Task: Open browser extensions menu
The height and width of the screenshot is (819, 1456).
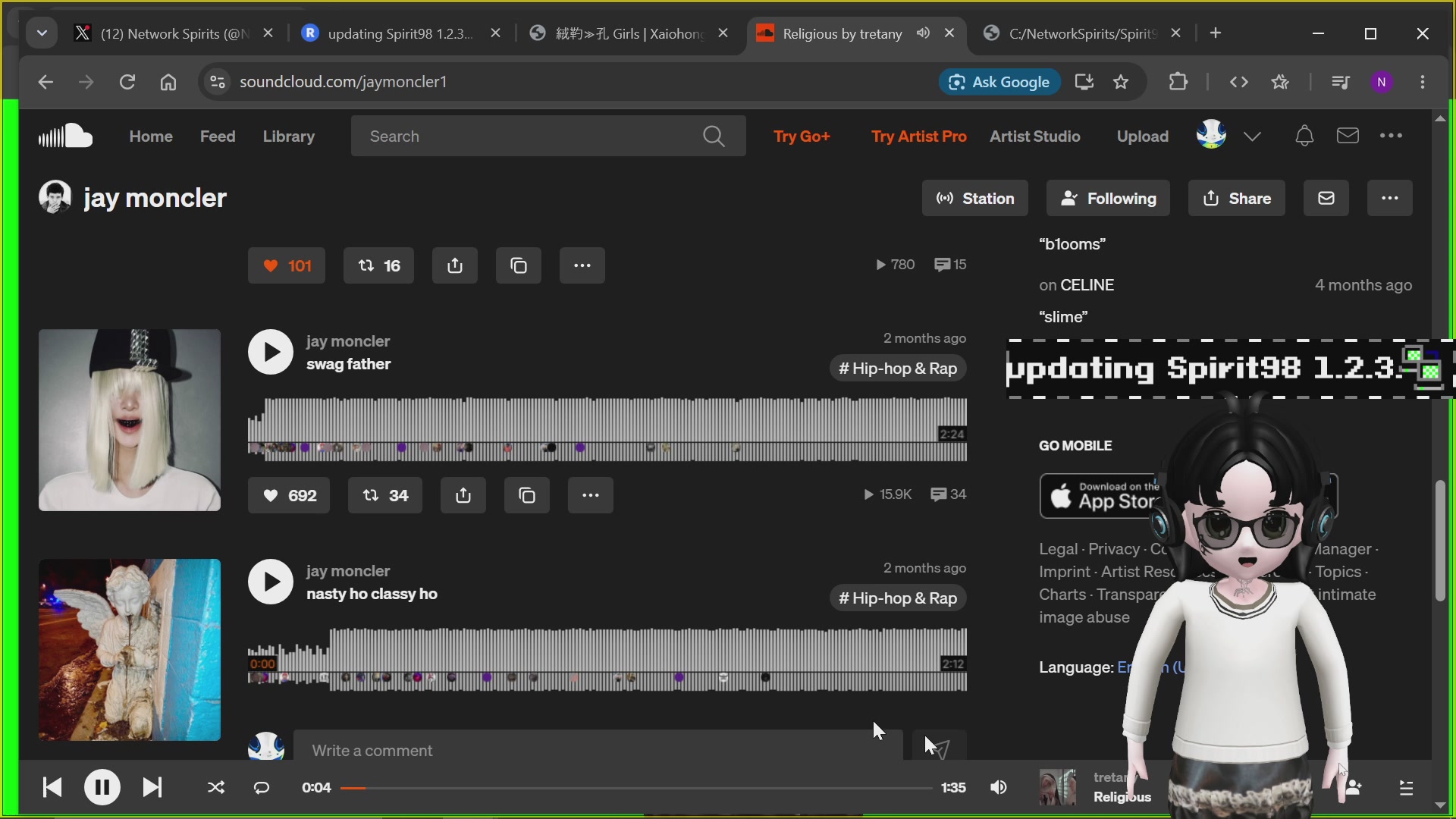Action: pyautogui.click(x=1178, y=81)
